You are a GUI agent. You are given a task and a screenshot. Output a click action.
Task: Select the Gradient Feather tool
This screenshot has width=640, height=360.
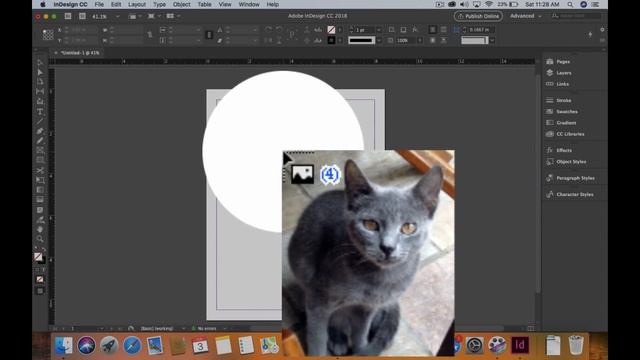(x=40, y=200)
